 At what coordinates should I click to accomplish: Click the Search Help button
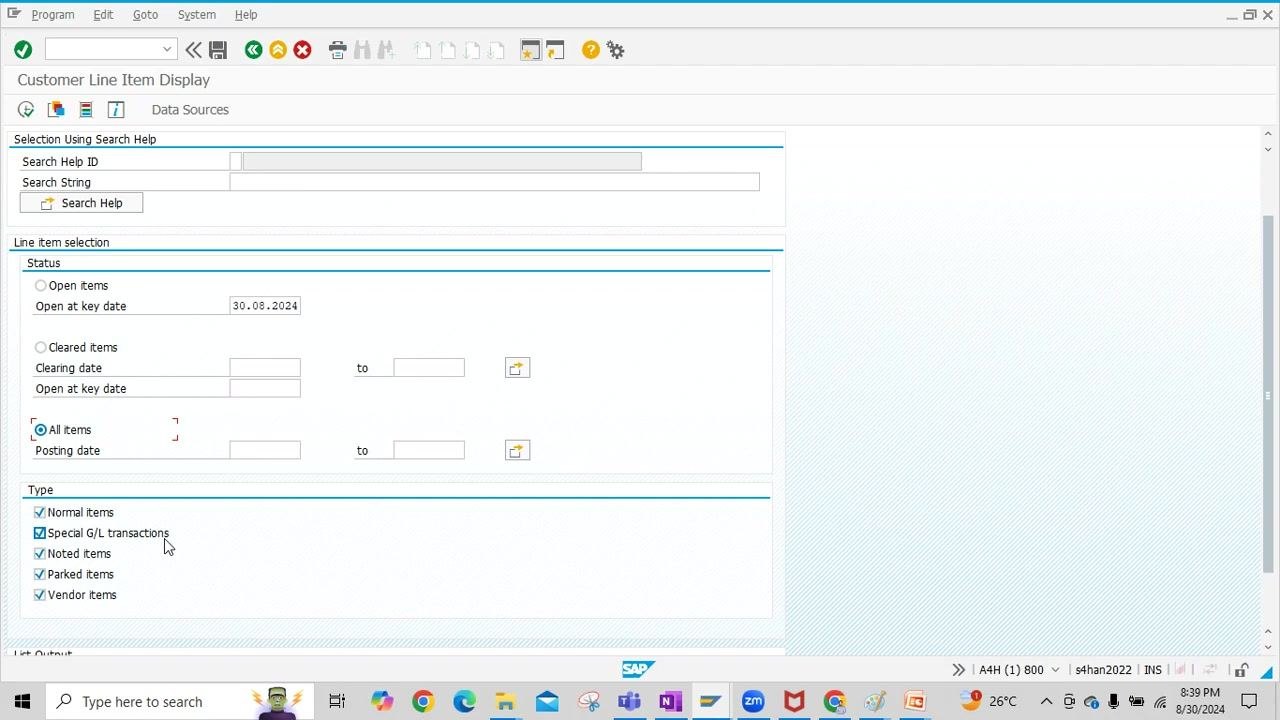point(81,203)
